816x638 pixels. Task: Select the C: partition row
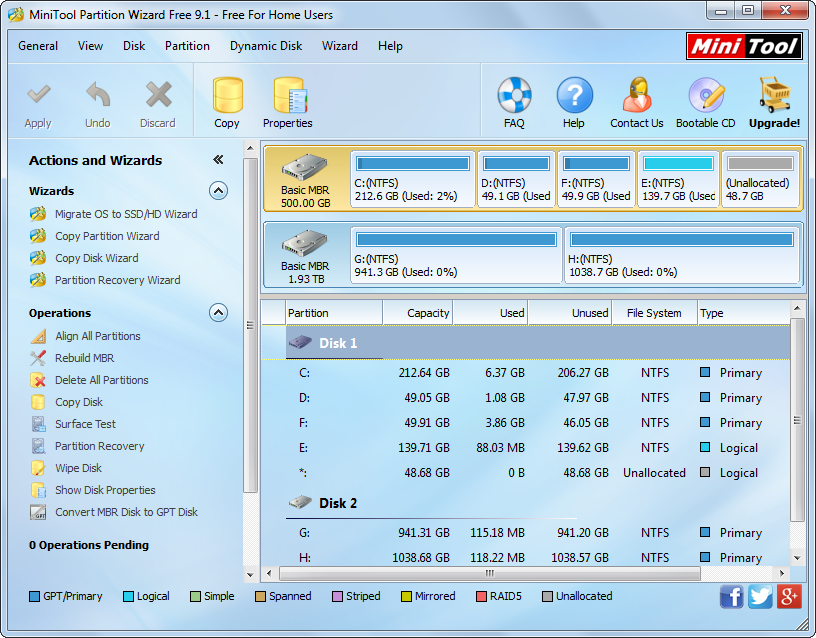pyautogui.click(x=526, y=373)
